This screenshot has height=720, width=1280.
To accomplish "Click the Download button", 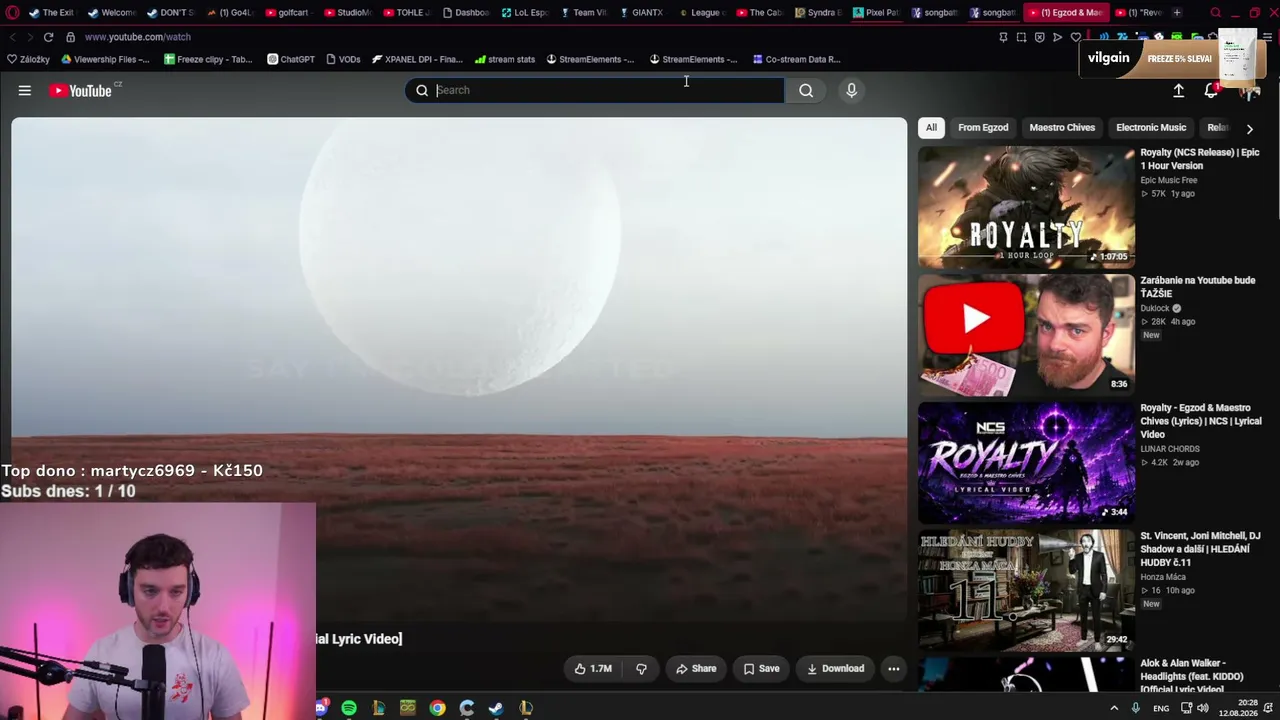I will [835, 669].
